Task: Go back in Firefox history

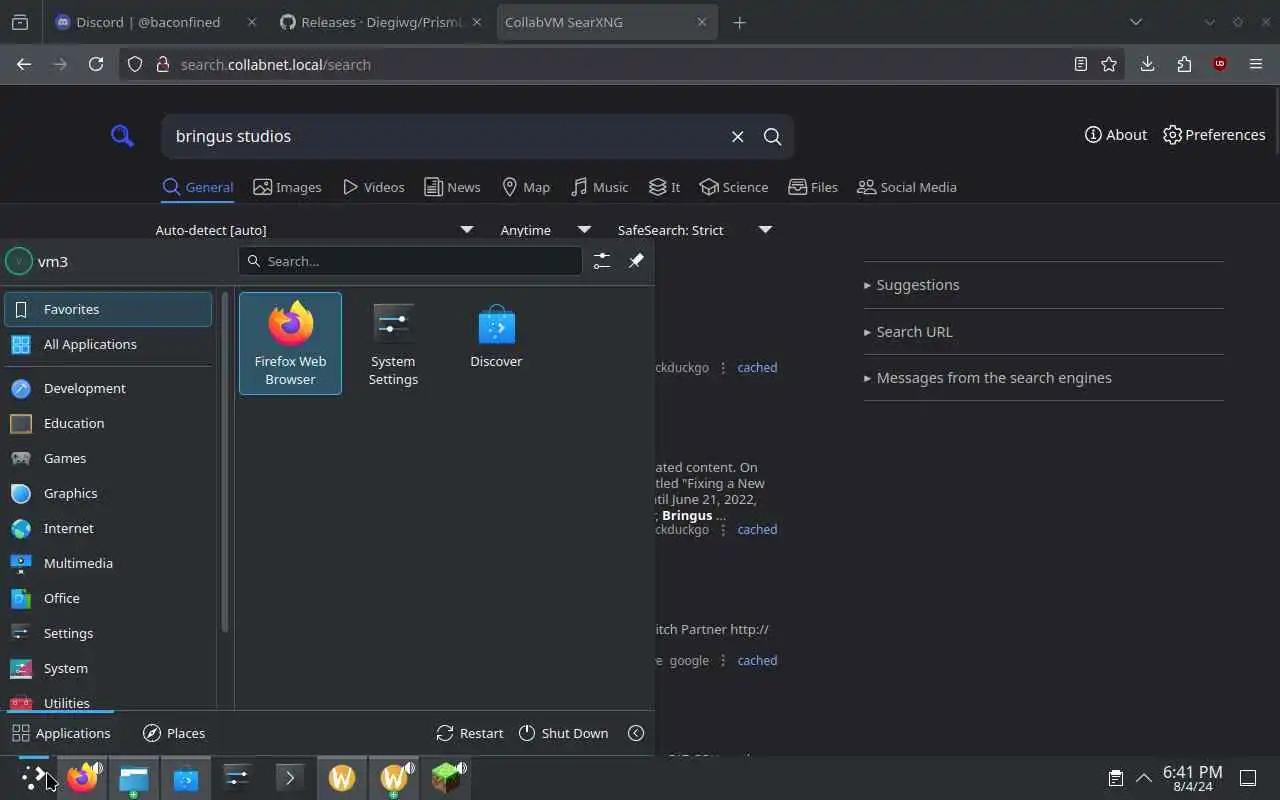Action: coord(24,64)
